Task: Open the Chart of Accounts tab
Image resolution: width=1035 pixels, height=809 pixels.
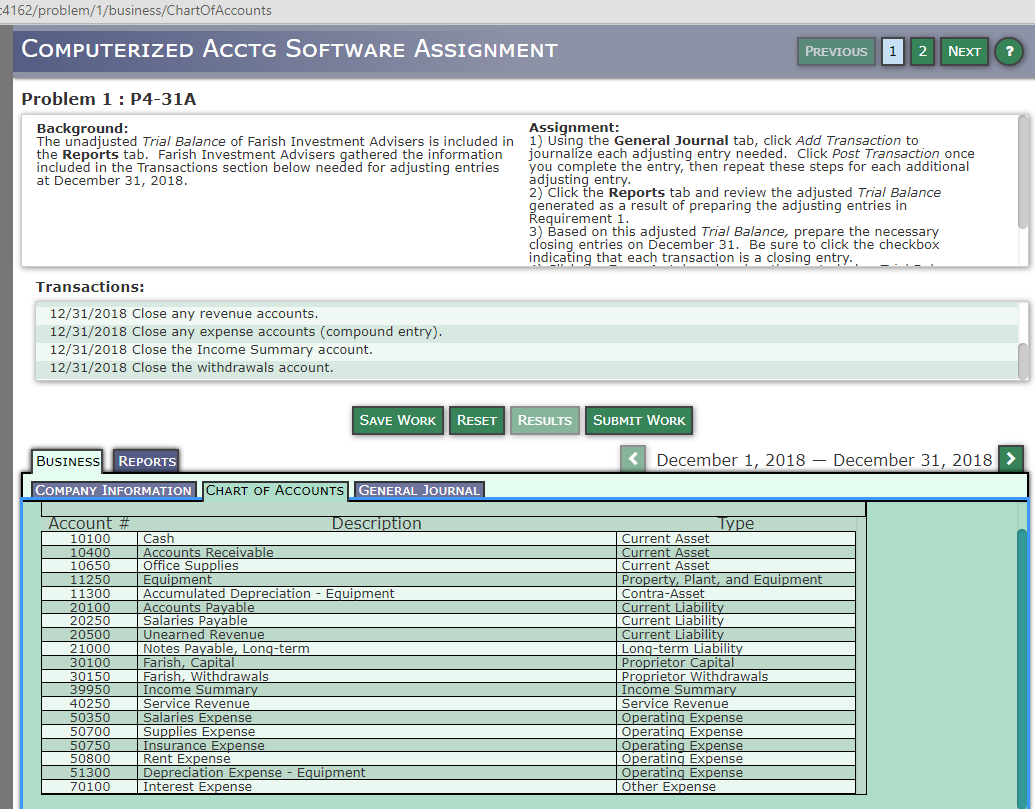Action: pyautogui.click(x=275, y=490)
